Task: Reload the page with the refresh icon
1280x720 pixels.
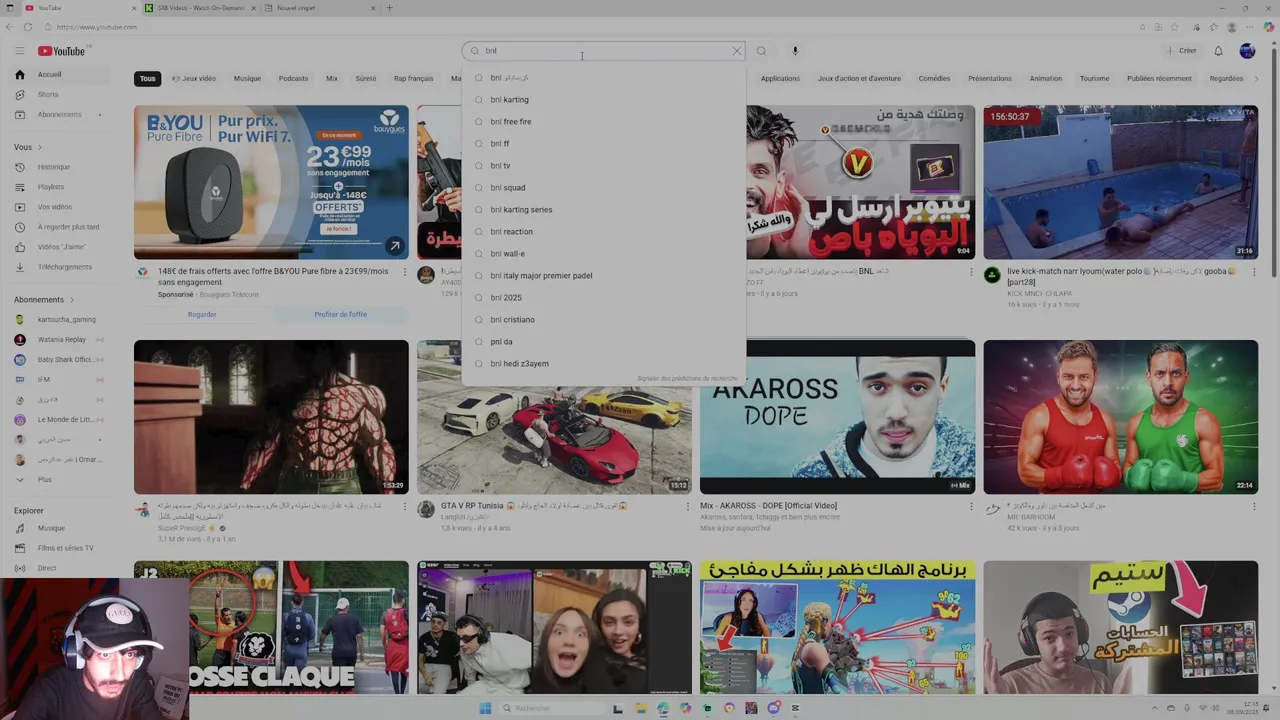Action: pos(28,27)
